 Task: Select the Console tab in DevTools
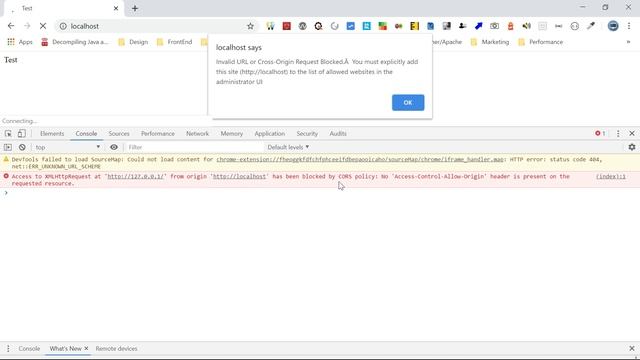[86, 133]
